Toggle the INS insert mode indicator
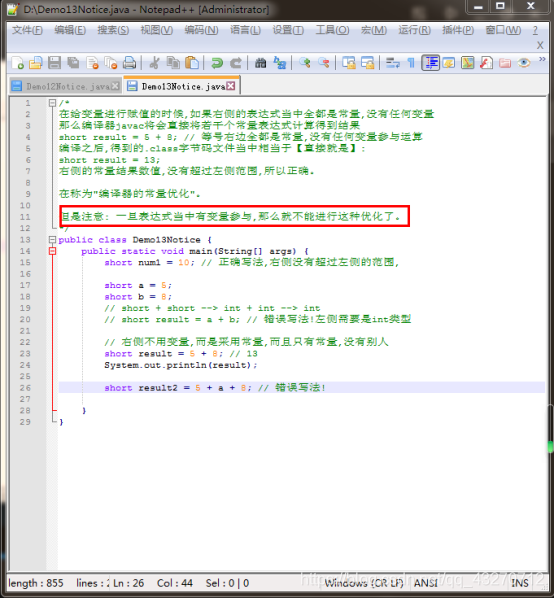The image size is (554, 598). (x=520, y=583)
